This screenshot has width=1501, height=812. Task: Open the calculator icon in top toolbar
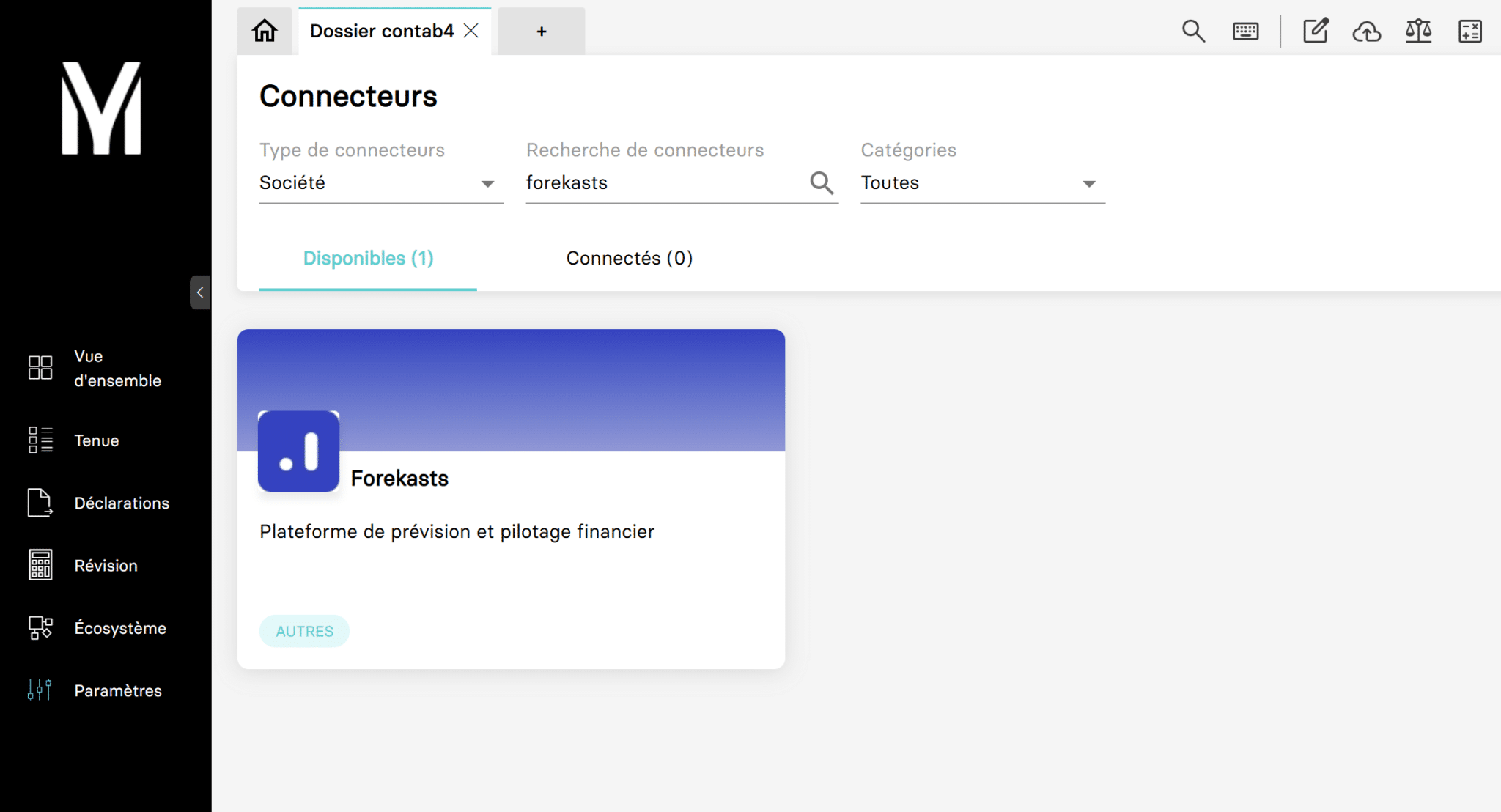(1470, 31)
